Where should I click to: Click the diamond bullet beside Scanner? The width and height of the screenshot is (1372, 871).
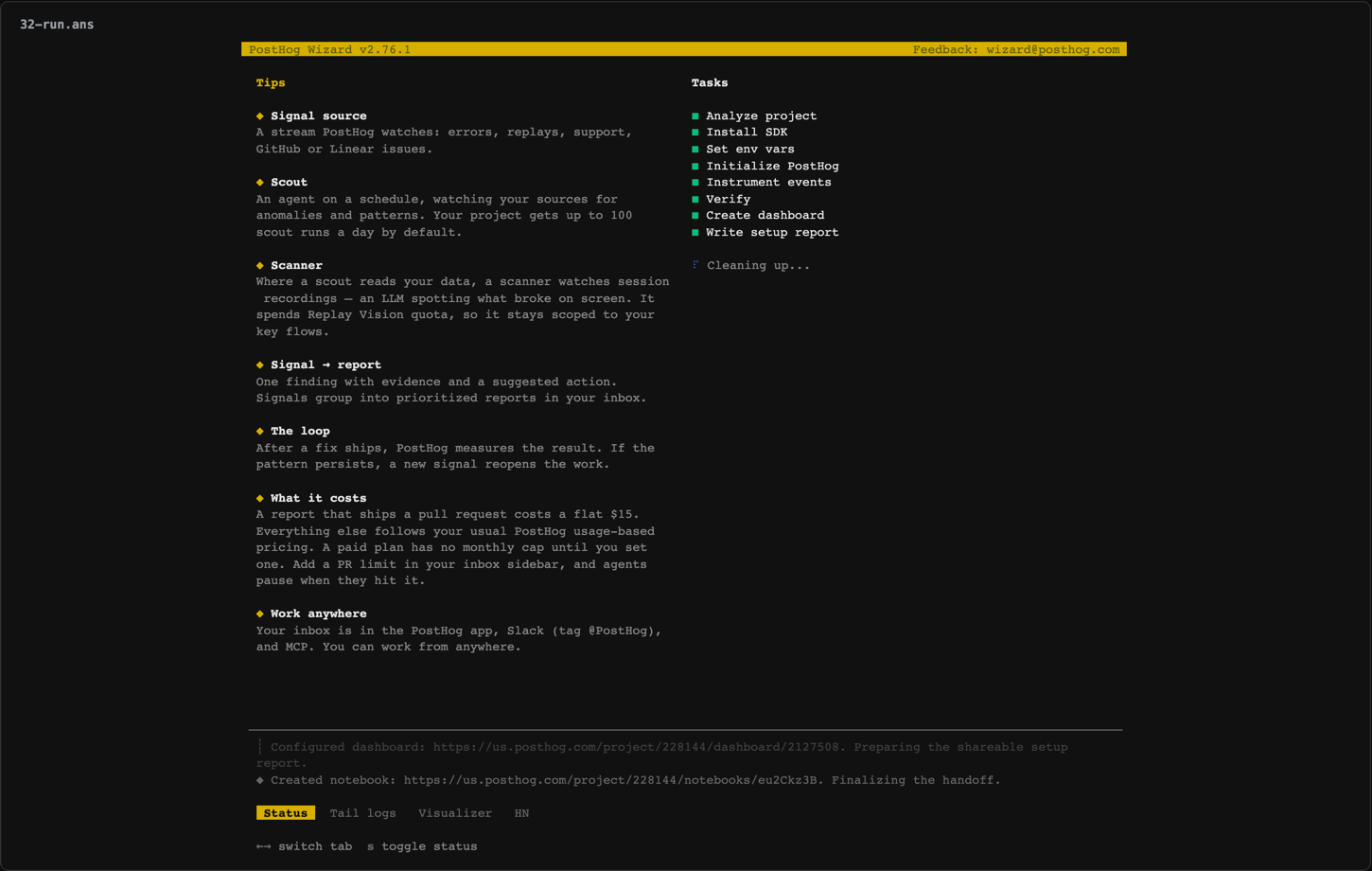[260, 265]
